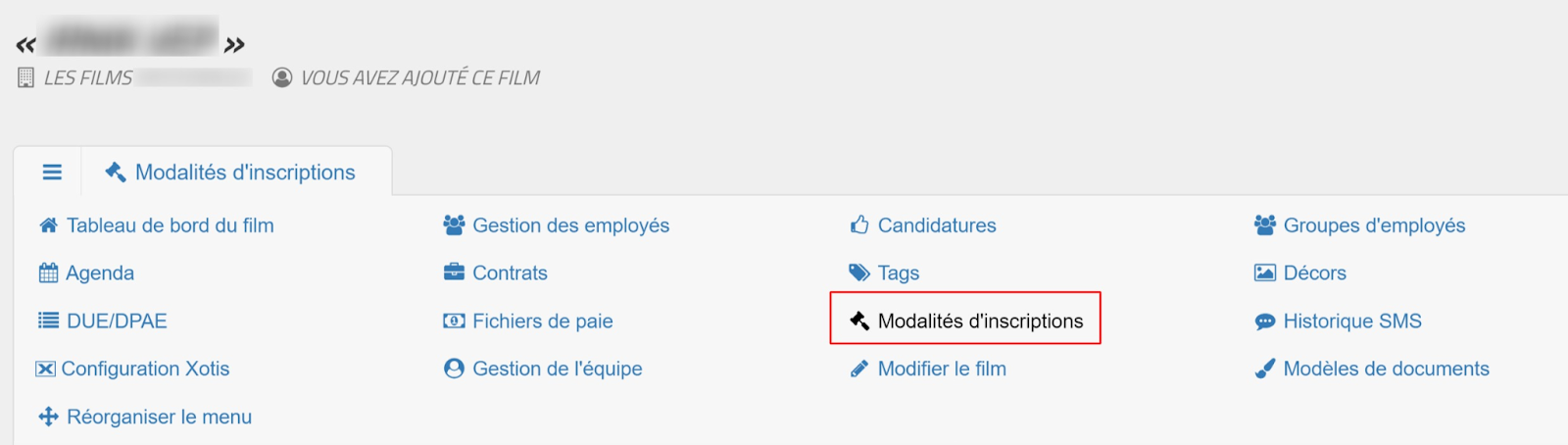Click the Réorganiser le menu arrows icon
The width and height of the screenshot is (1568, 445).
[48, 417]
